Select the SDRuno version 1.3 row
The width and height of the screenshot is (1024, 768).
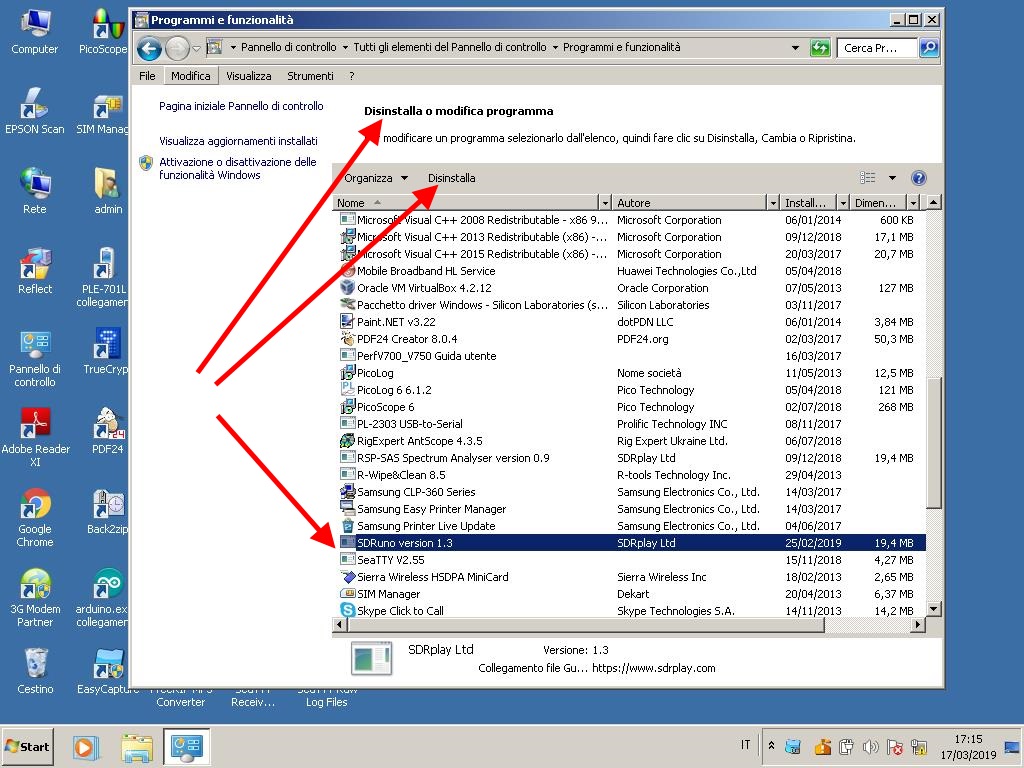(x=630, y=542)
